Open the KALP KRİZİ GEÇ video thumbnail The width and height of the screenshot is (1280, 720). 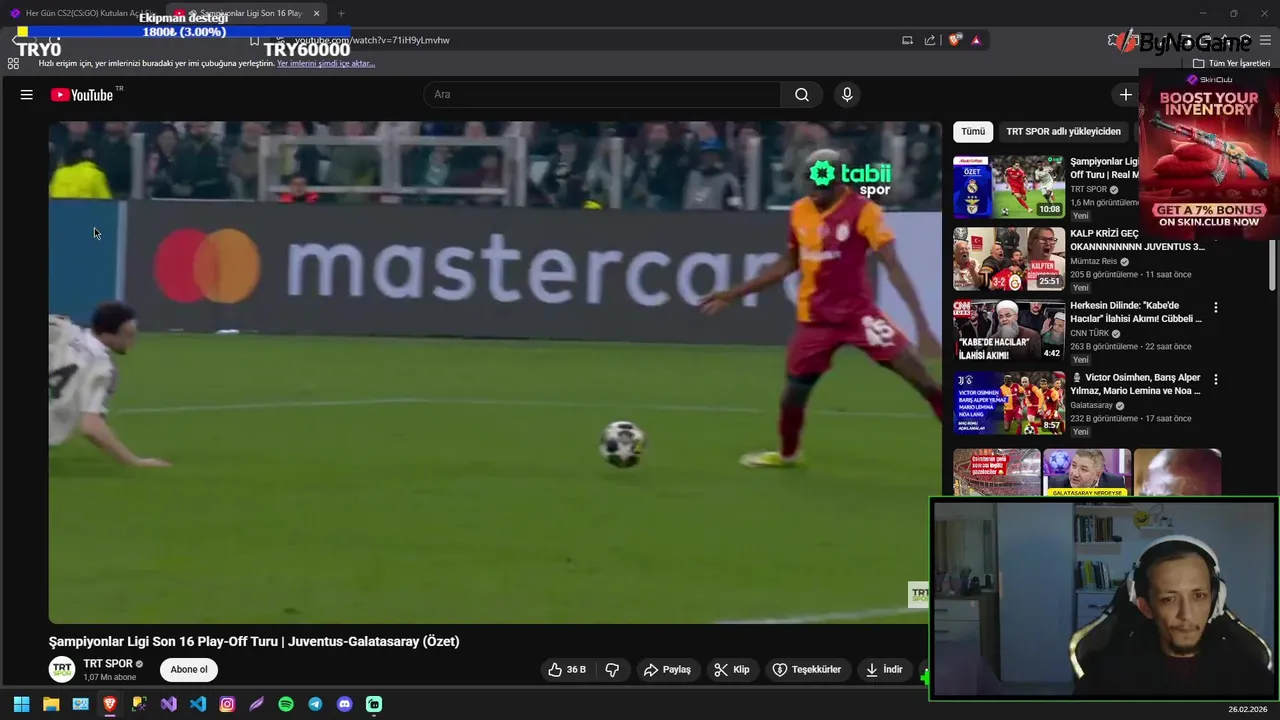click(x=1009, y=259)
